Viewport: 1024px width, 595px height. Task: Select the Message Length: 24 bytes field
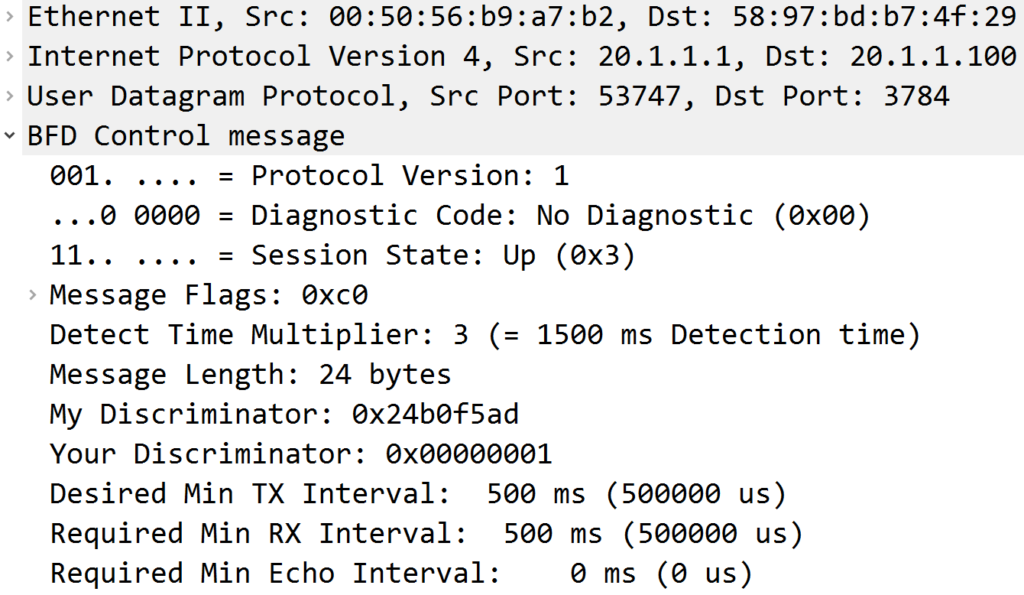250,375
